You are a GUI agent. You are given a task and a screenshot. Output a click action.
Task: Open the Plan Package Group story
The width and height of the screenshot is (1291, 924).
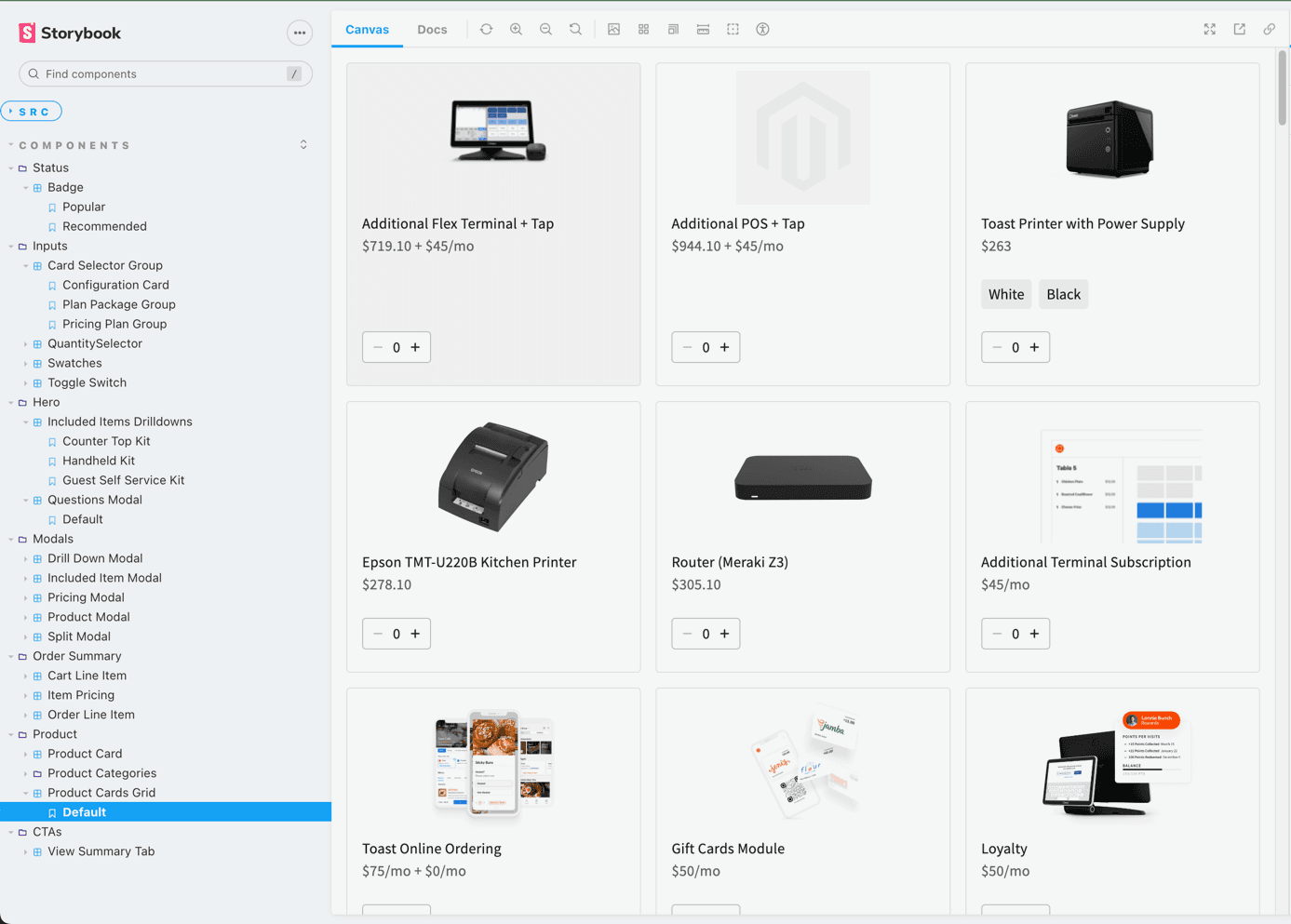[x=118, y=304]
